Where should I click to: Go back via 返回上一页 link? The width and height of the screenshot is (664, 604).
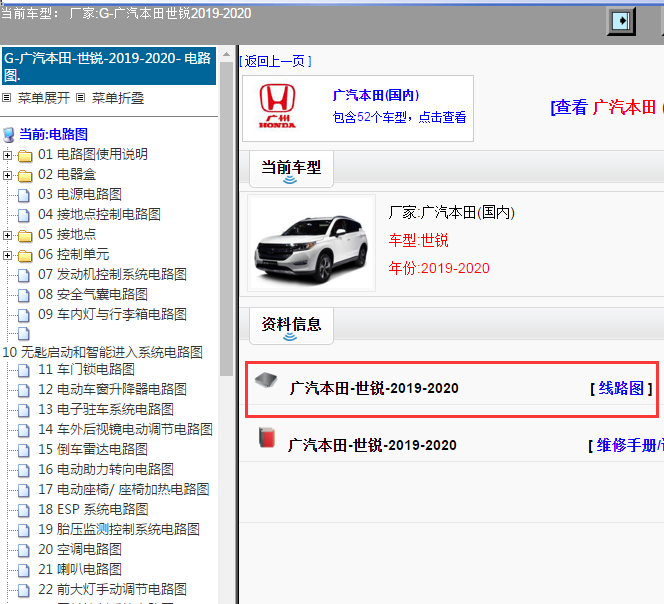(x=276, y=61)
